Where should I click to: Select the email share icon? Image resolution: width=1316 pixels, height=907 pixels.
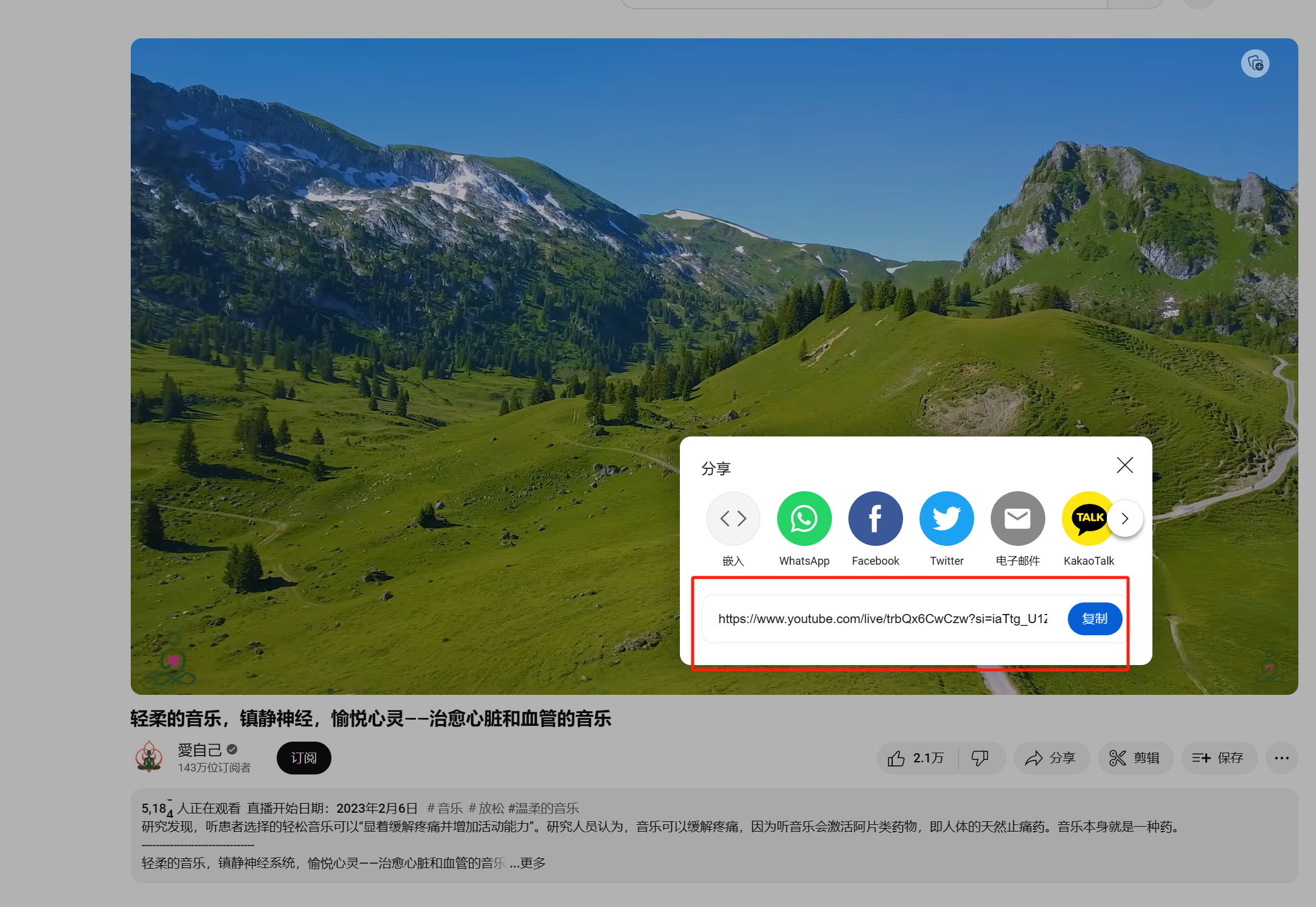pyautogui.click(x=1016, y=518)
